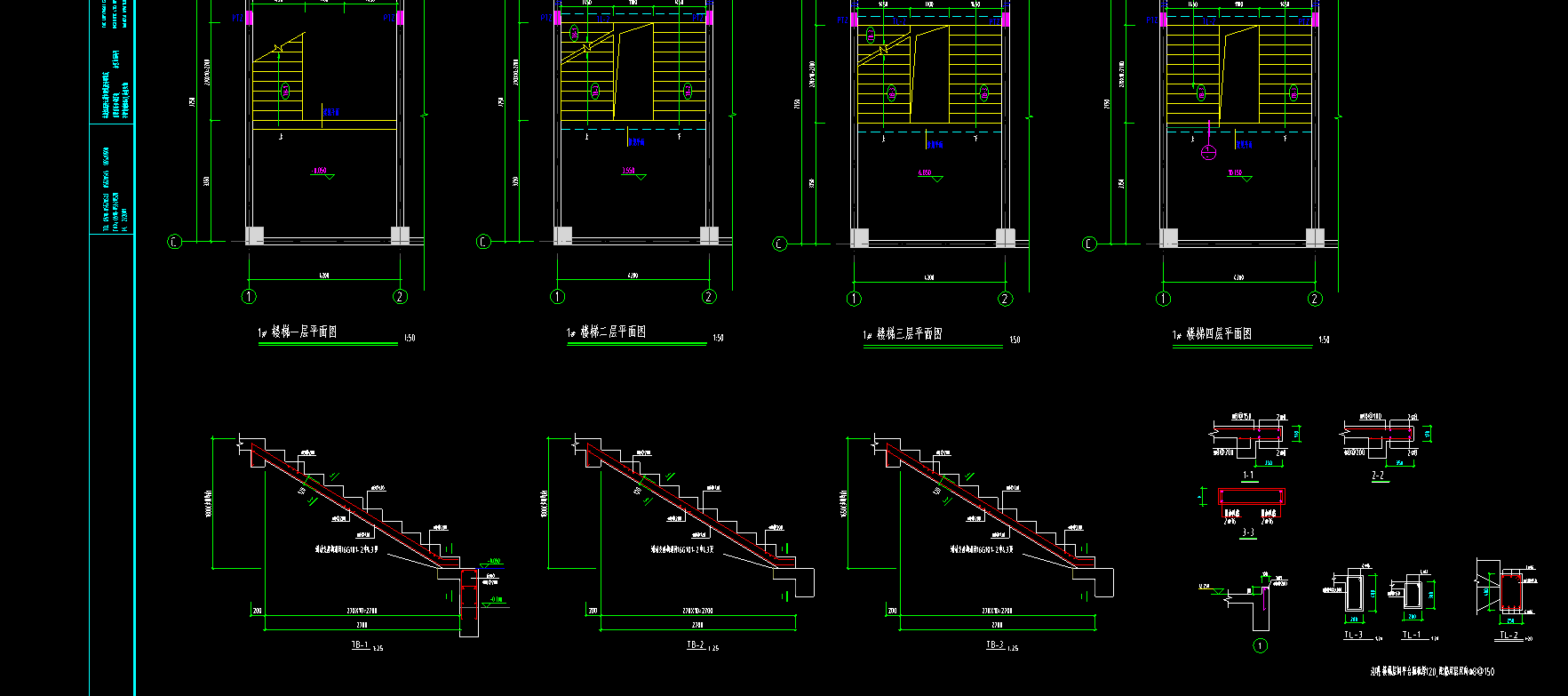Image resolution: width=1568 pixels, height=696 pixels.
Task: Select the gray column at grid 1 of the first floor plan
Action: [254, 236]
